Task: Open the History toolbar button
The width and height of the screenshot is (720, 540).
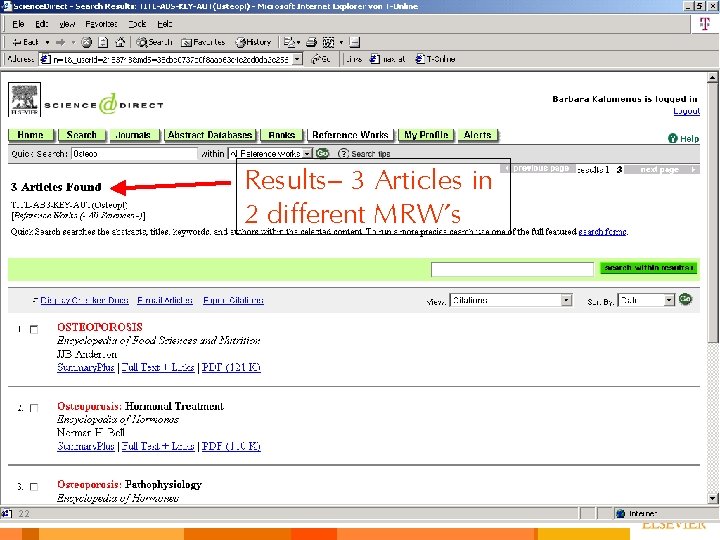Action: tap(253, 42)
